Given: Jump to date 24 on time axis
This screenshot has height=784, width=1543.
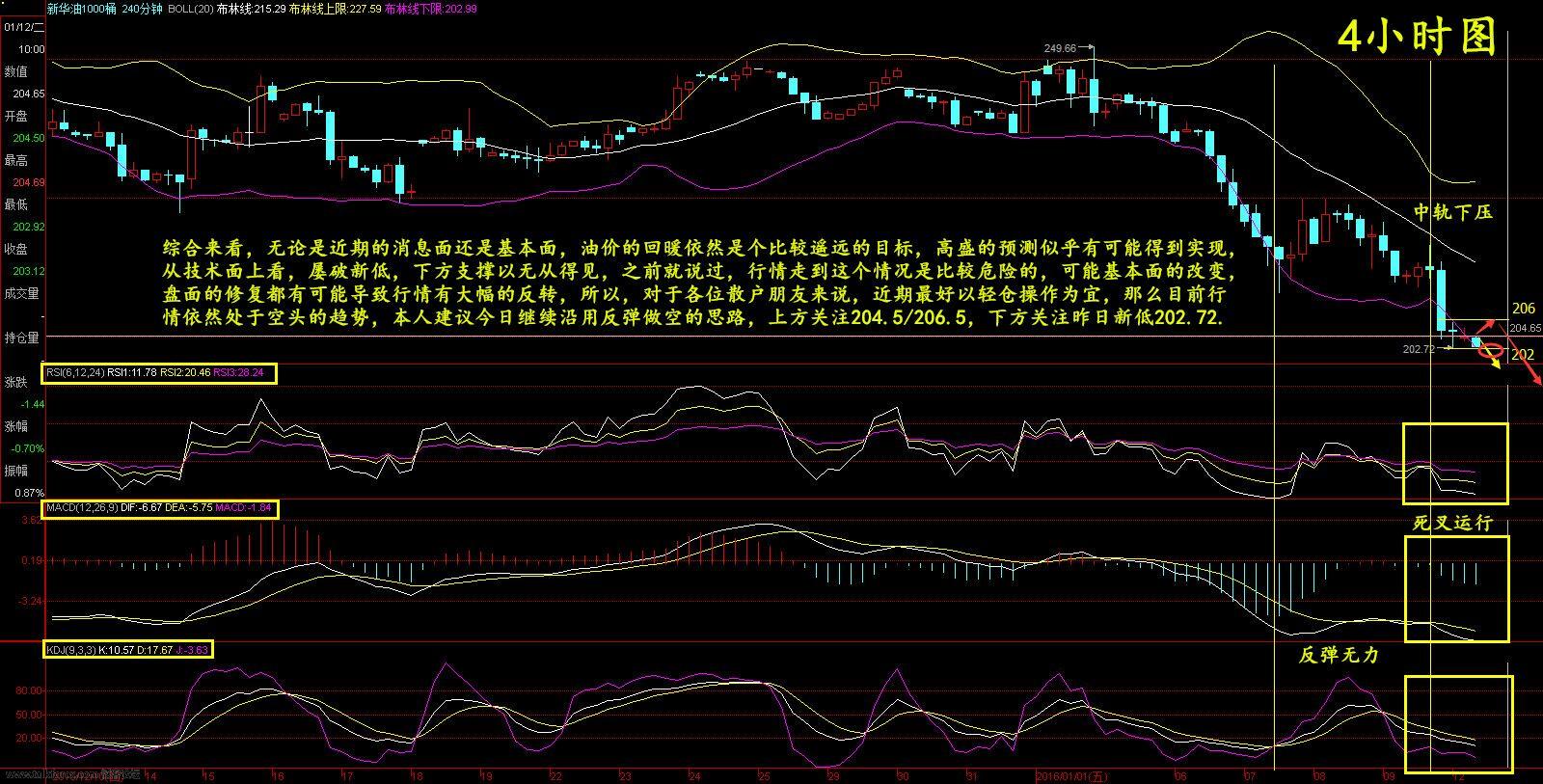Looking at the screenshot, I should pos(694,776).
